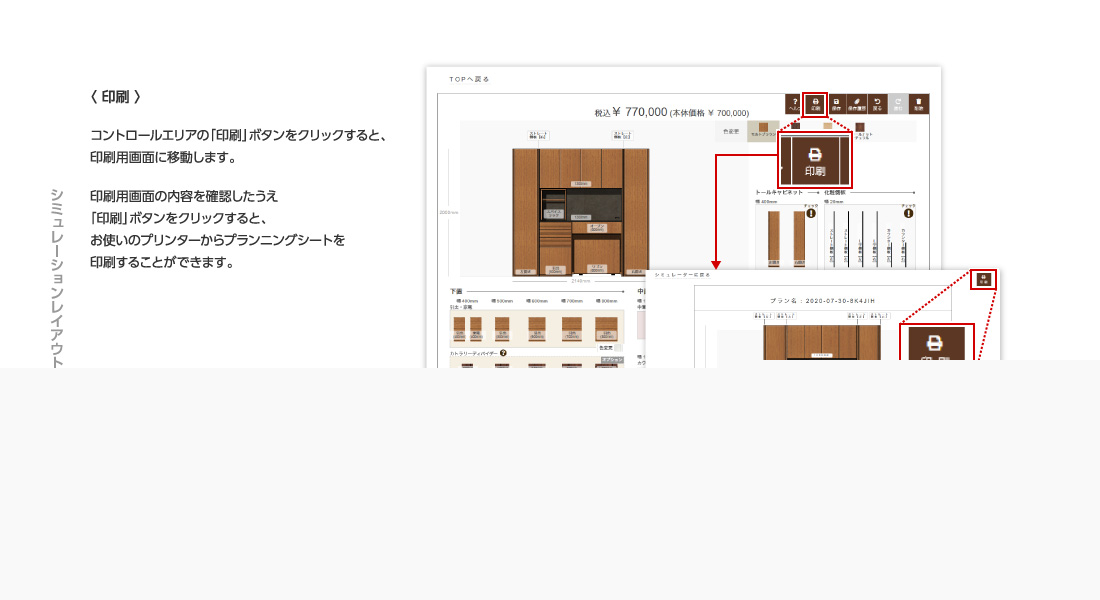Click the 戻る undo icon
Screen dimensions: 1100x600
pos(877,103)
